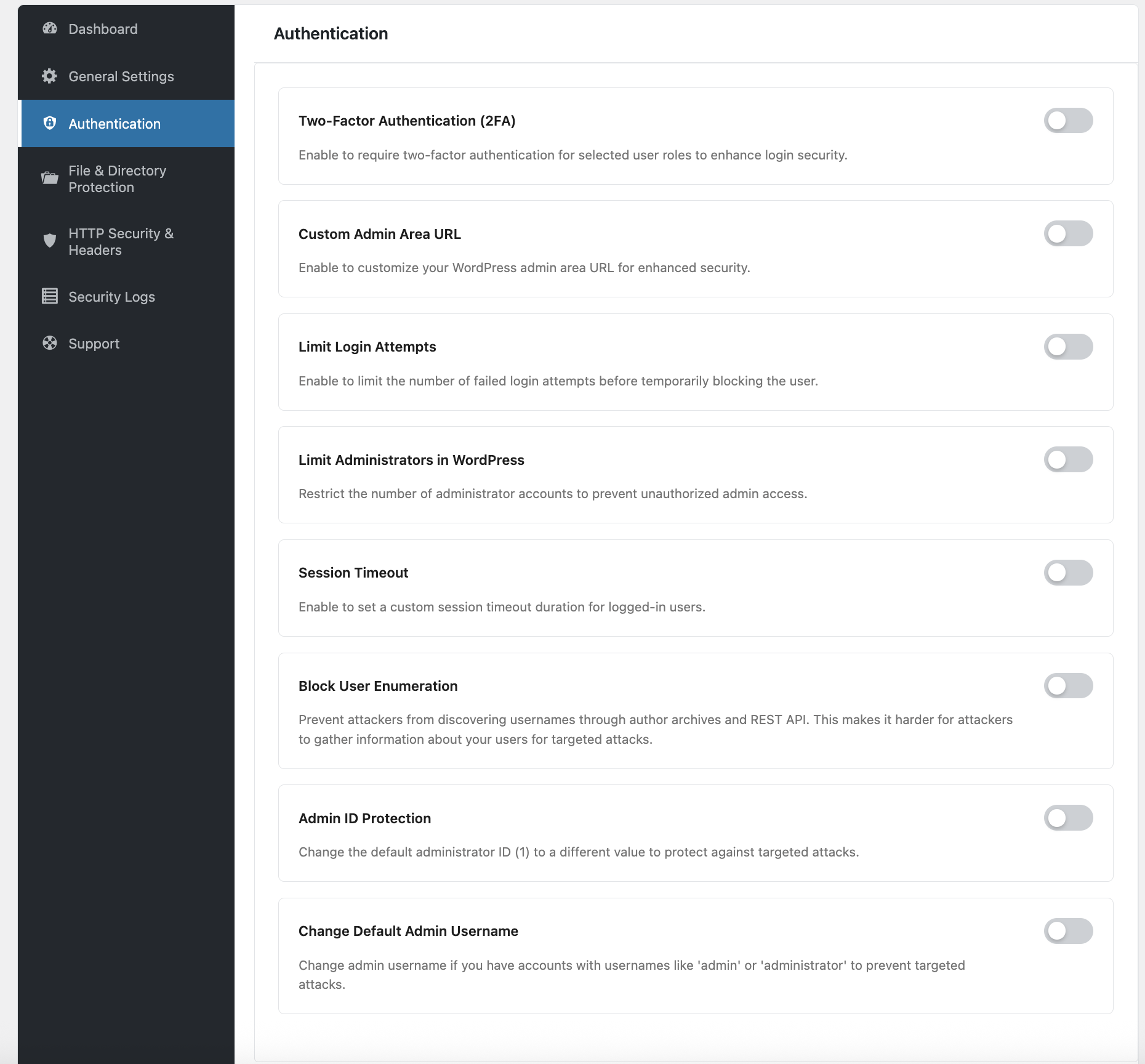Go to General Settings page
The height and width of the screenshot is (1064, 1145).
[x=121, y=76]
